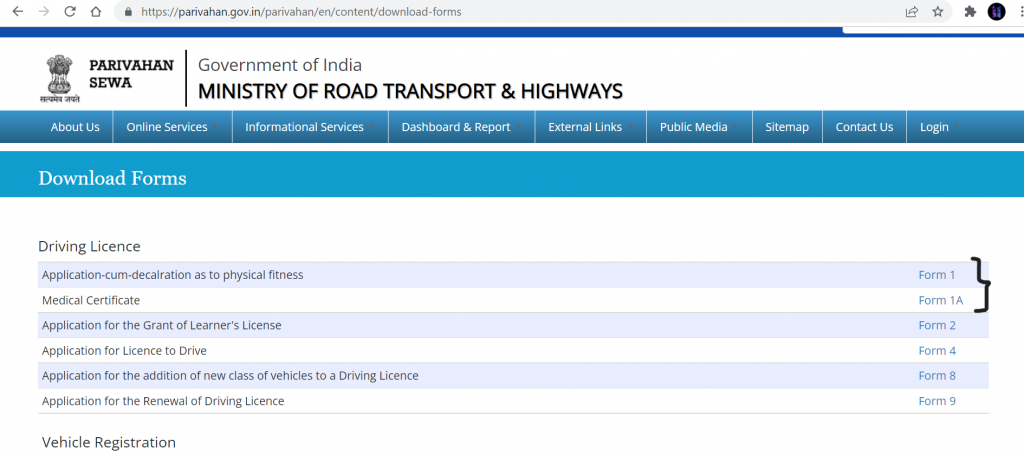The image size is (1024, 455).
Task: Download Form 1A medical certificate
Action: click(x=940, y=300)
